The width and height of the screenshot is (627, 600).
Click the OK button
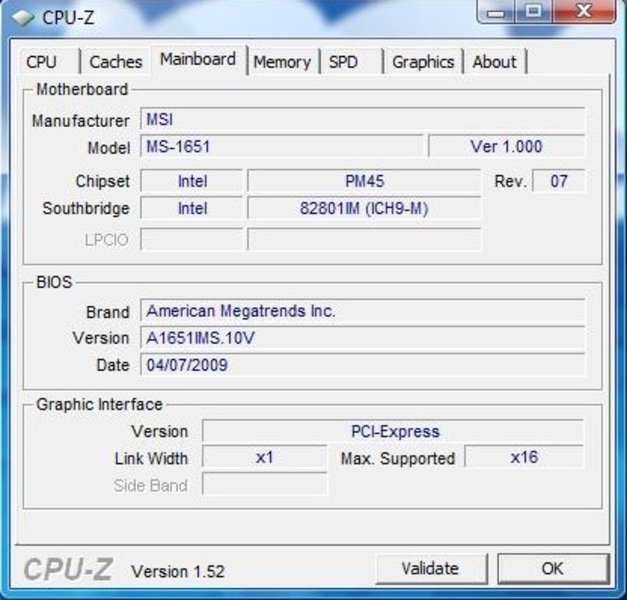tap(553, 568)
